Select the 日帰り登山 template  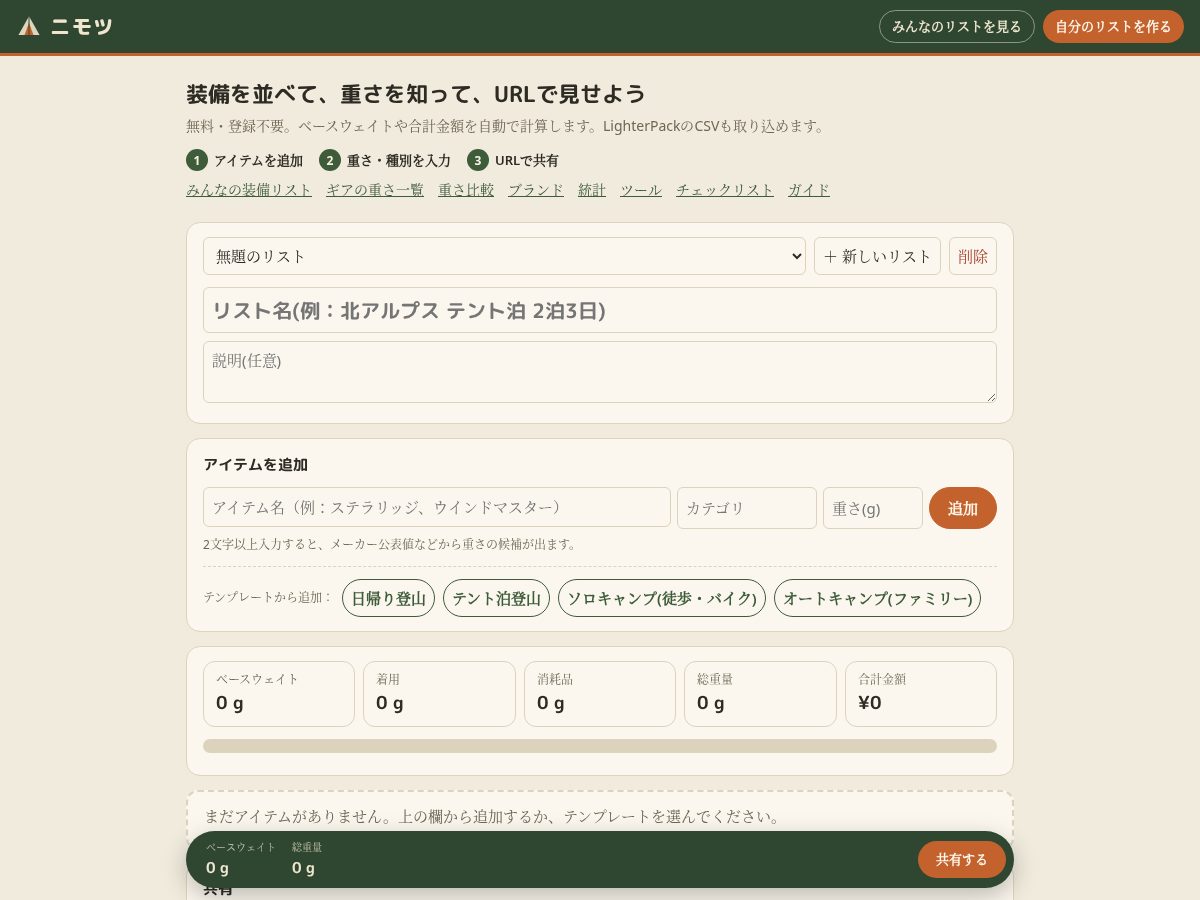[x=388, y=598]
